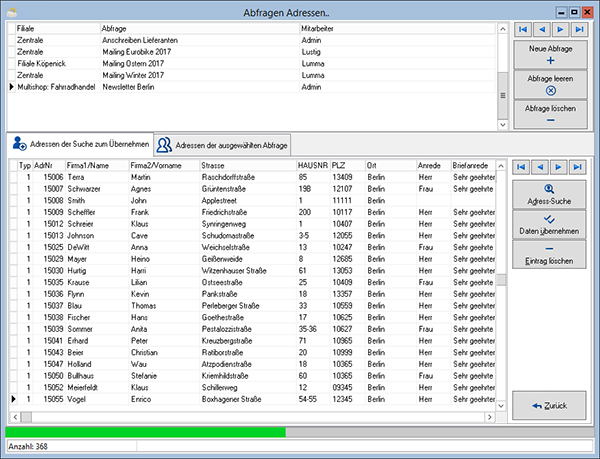Switch to Adressen der ausgewählten Abfrage tab
Image resolution: width=600 pixels, height=459 pixels.
point(222,145)
